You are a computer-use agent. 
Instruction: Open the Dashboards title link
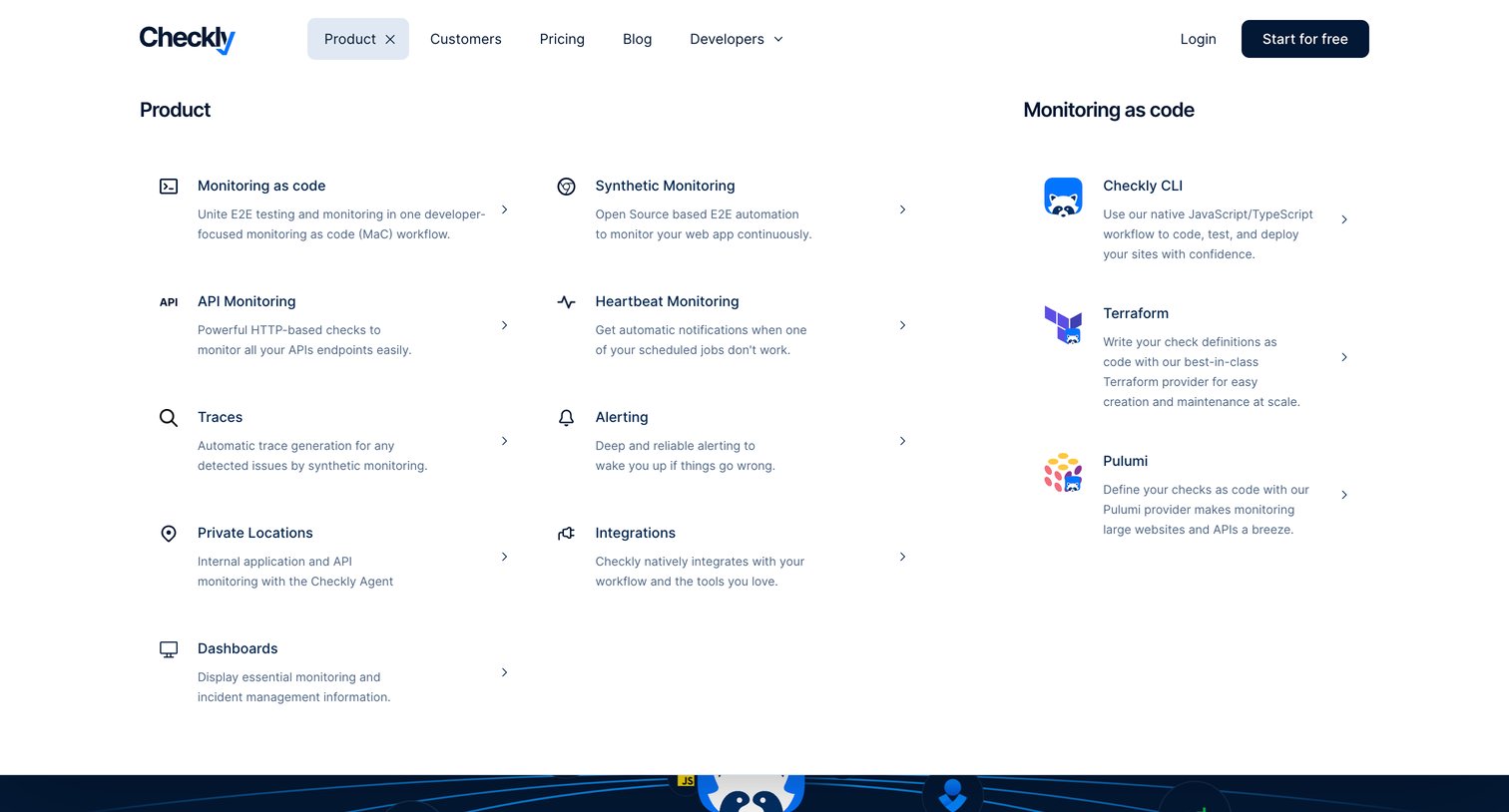[x=238, y=648]
